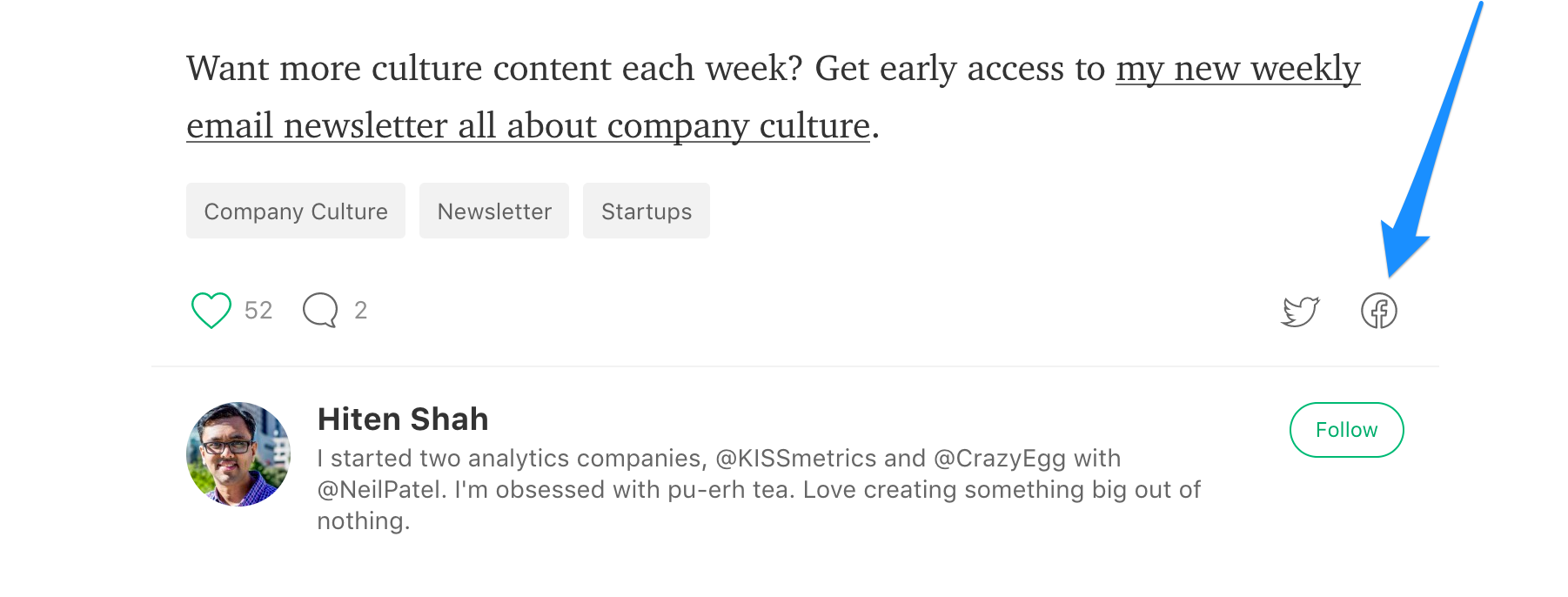Open responses via the speech bubble icon
Screen dimensions: 1568x597
point(320,310)
